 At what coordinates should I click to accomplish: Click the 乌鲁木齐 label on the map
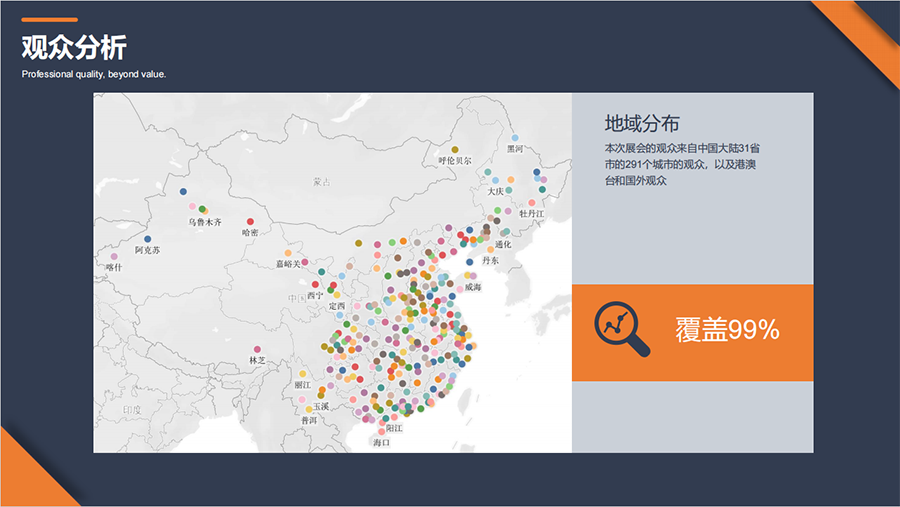[x=205, y=222]
